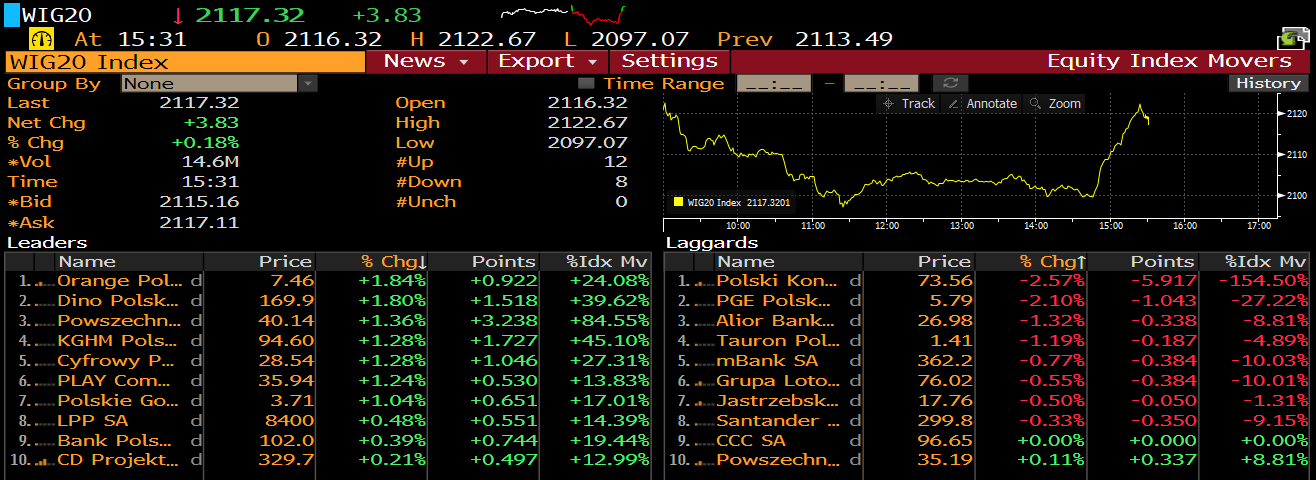This screenshot has width=1316, height=480.
Task: Select PGE Polsk... in Laggards list
Action: coord(775,302)
